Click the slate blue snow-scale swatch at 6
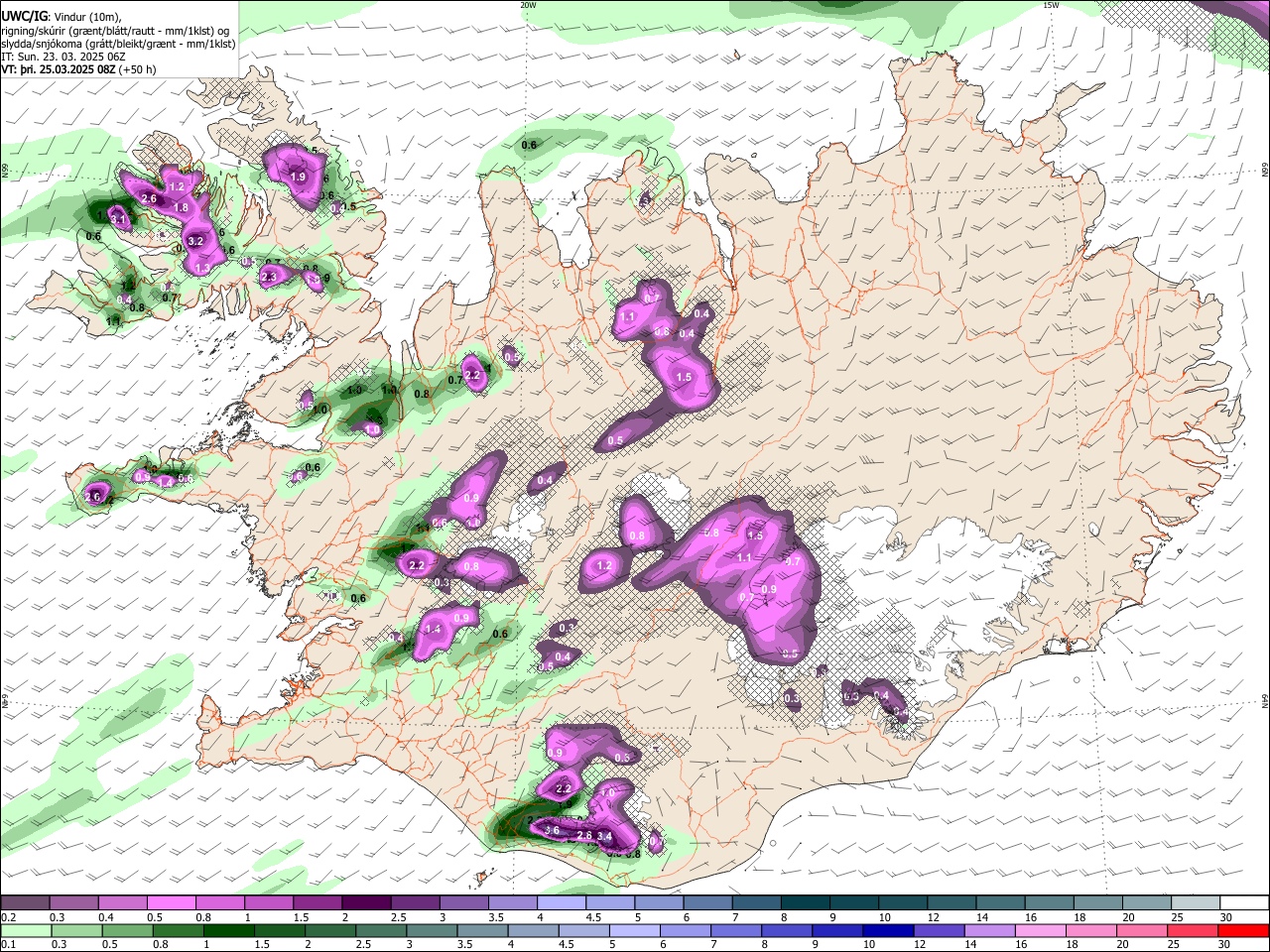This screenshot has height=952, width=1270. 707,902
